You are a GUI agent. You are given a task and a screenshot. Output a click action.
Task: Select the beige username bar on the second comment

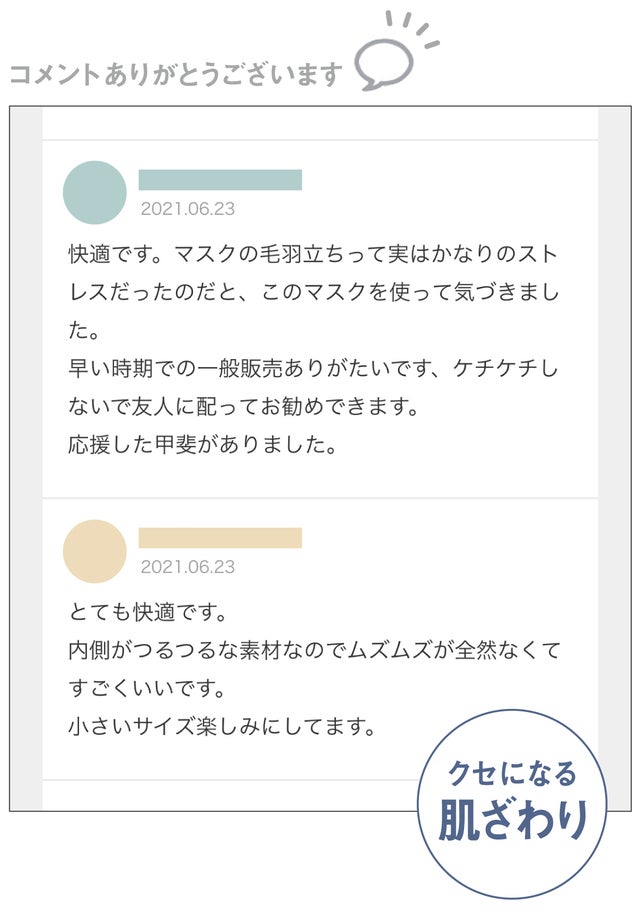point(220,538)
